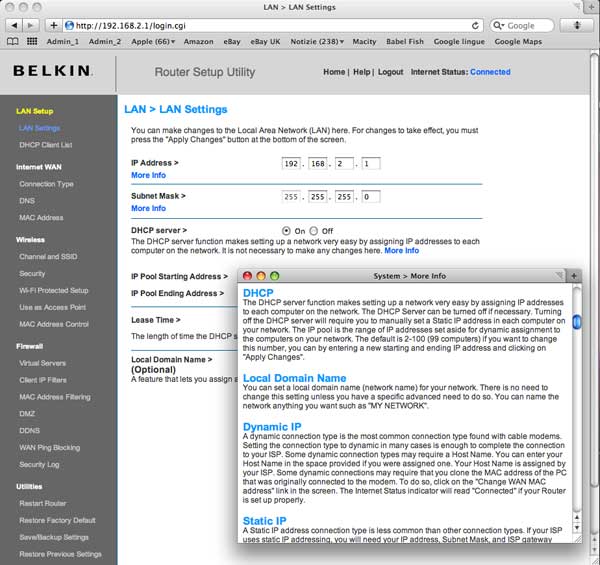This screenshot has width=600, height=565.
Task: Go forward with the Safari forward arrow
Action: 31,26
